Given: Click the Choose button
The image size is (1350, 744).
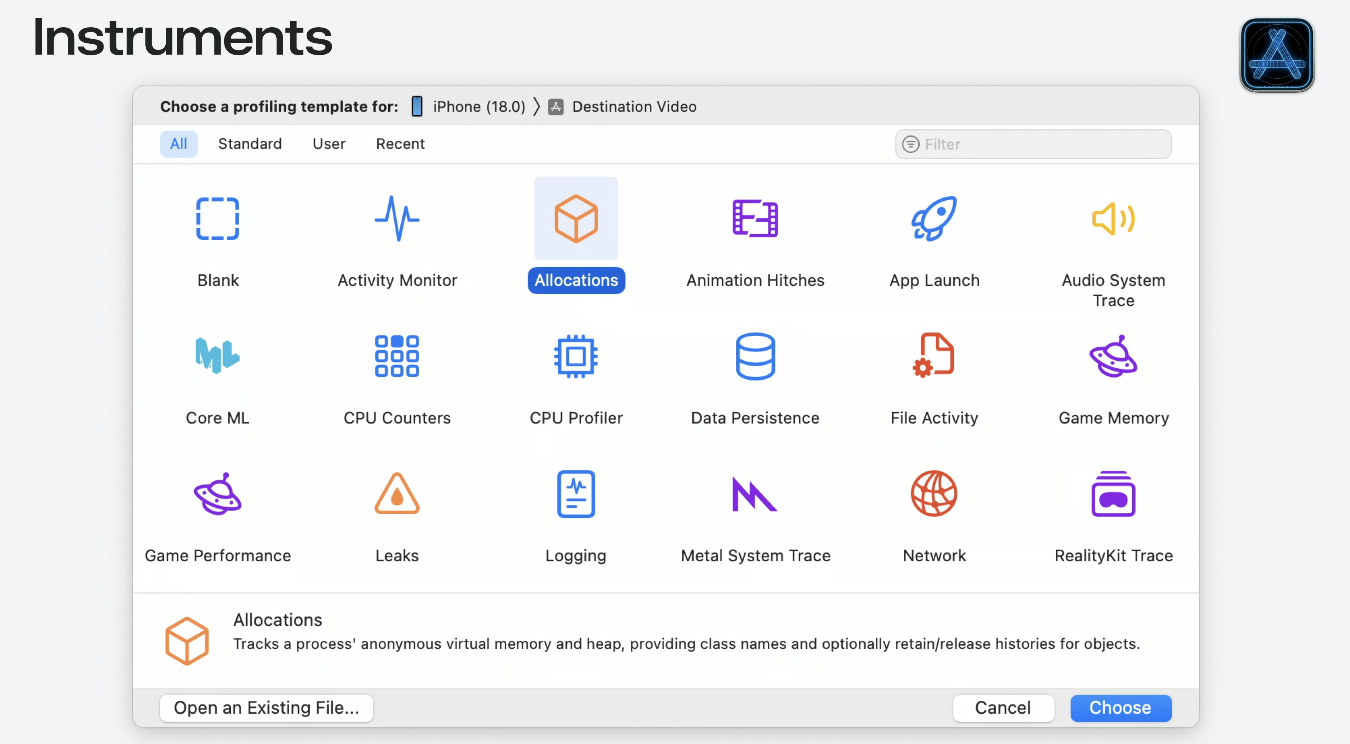Looking at the screenshot, I should coord(1120,708).
